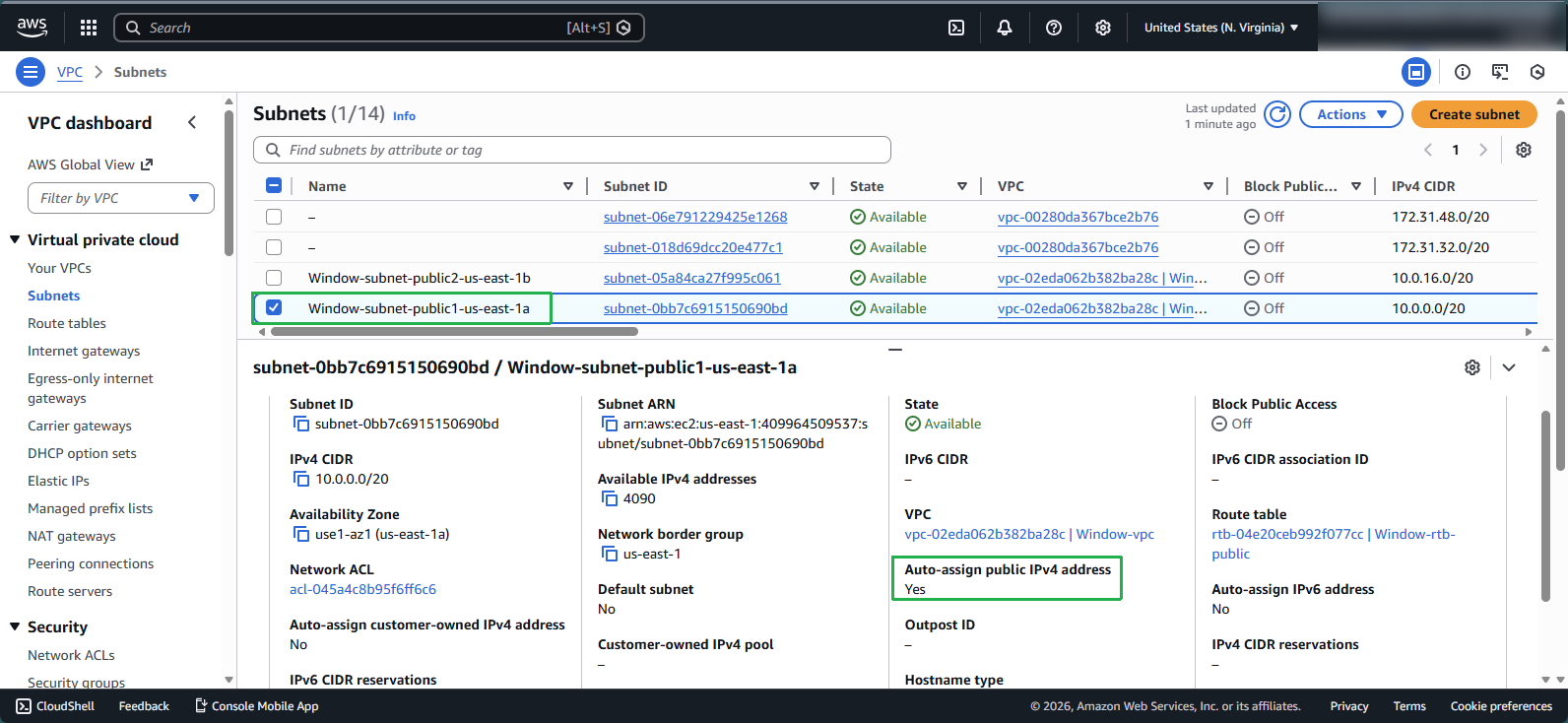The width and height of the screenshot is (1568, 723).
Task: Open Your VPCs in sidebar
Action: tap(59, 268)
